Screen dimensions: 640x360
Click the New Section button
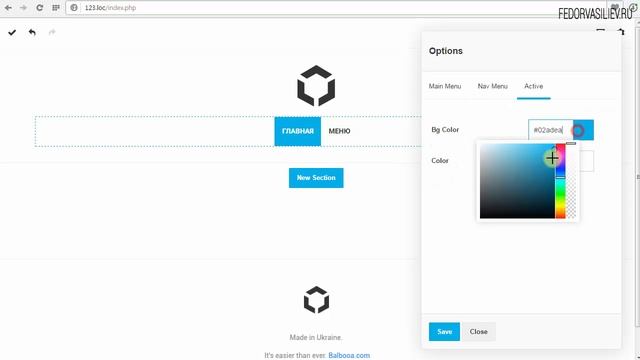(316, 178)
